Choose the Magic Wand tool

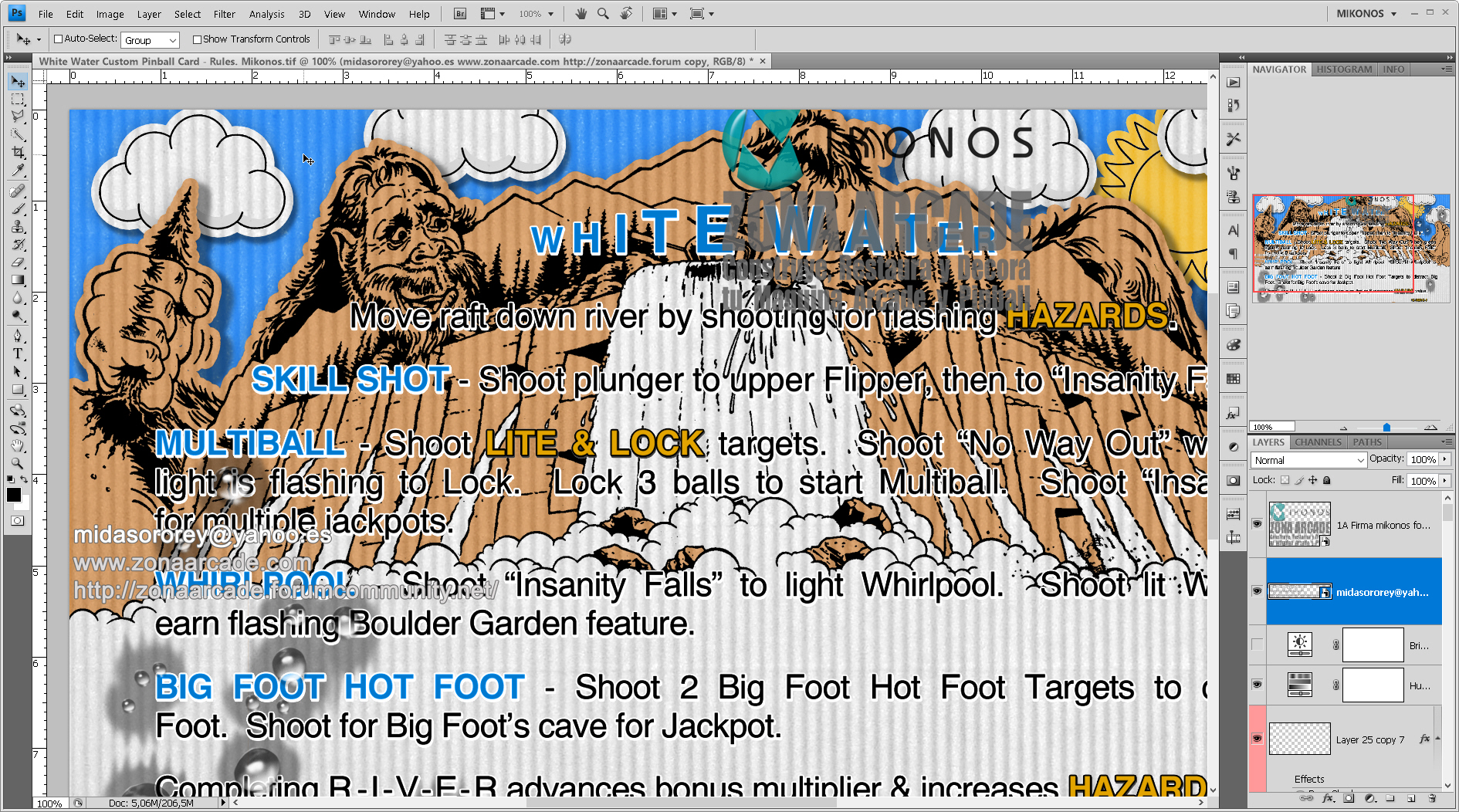18,134
